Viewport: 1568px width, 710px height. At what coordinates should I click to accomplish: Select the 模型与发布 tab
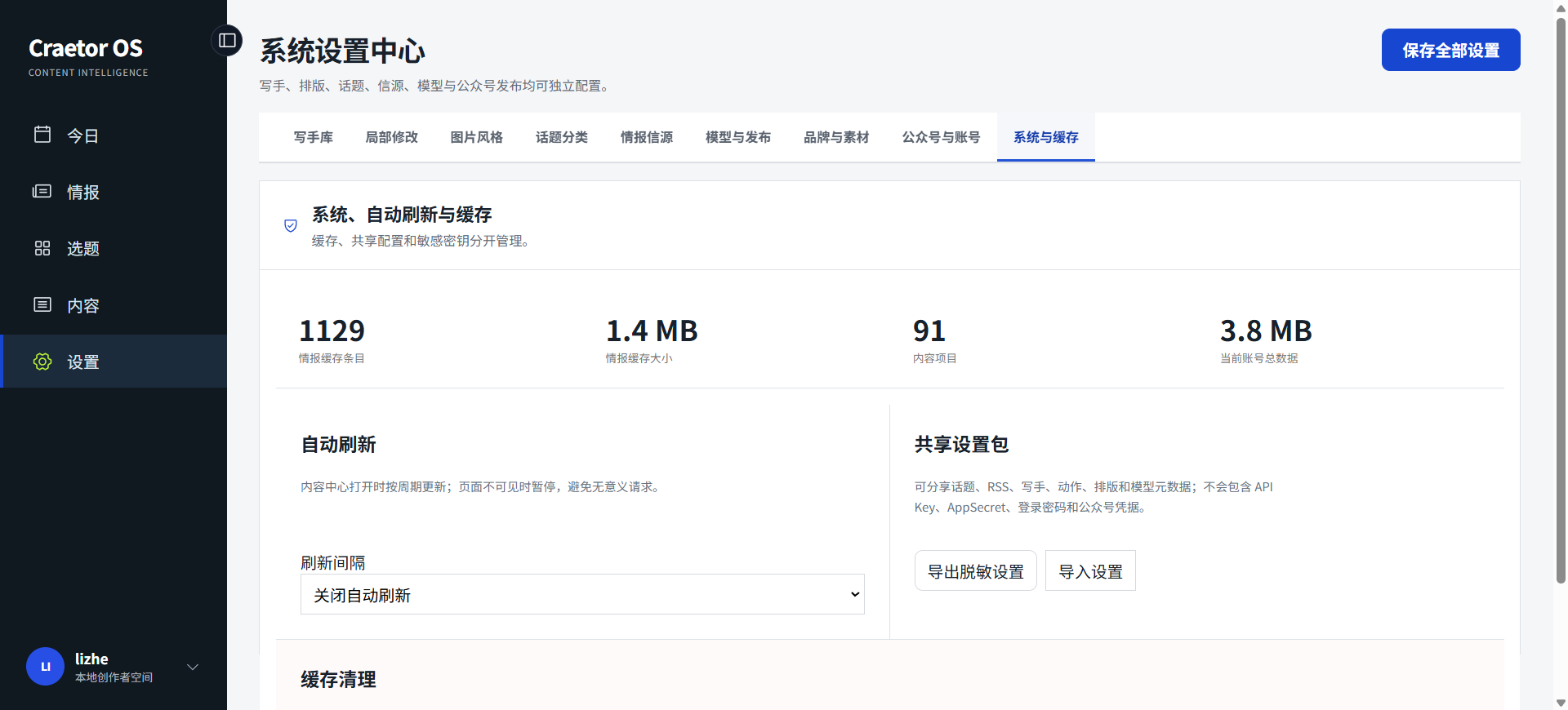[738, 137]
